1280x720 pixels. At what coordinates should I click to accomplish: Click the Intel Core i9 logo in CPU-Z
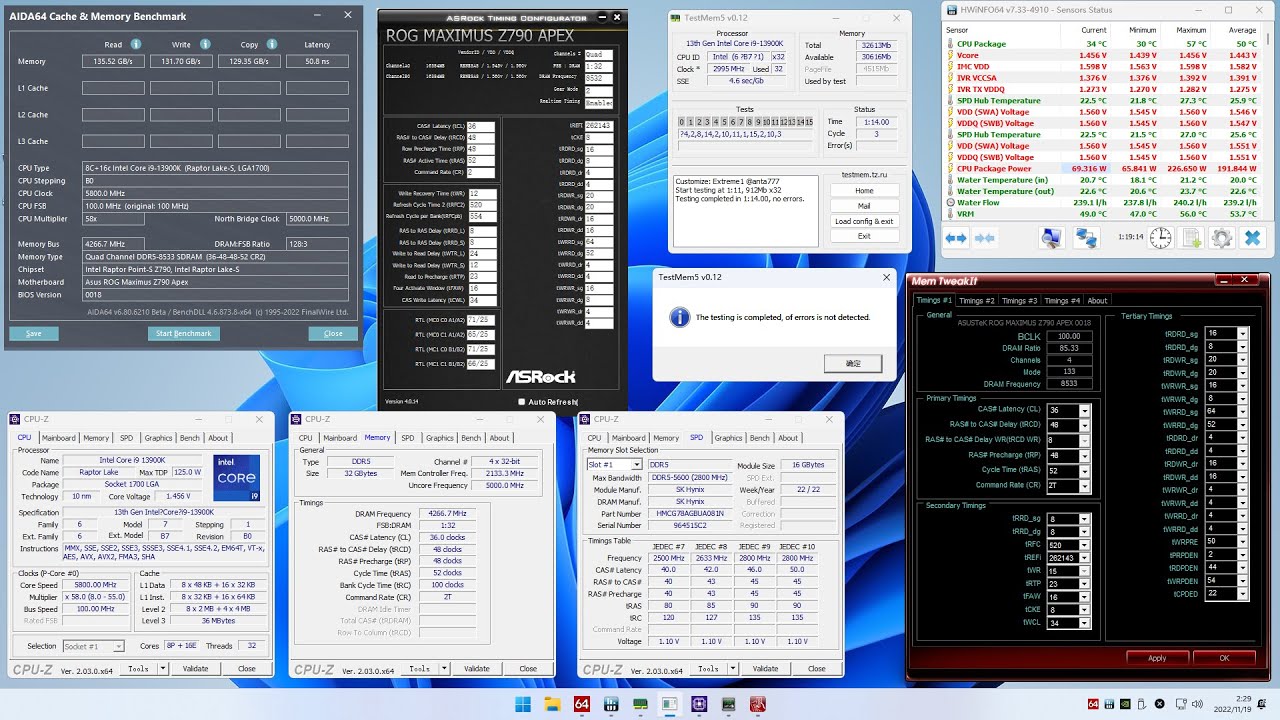coord(236,478)
